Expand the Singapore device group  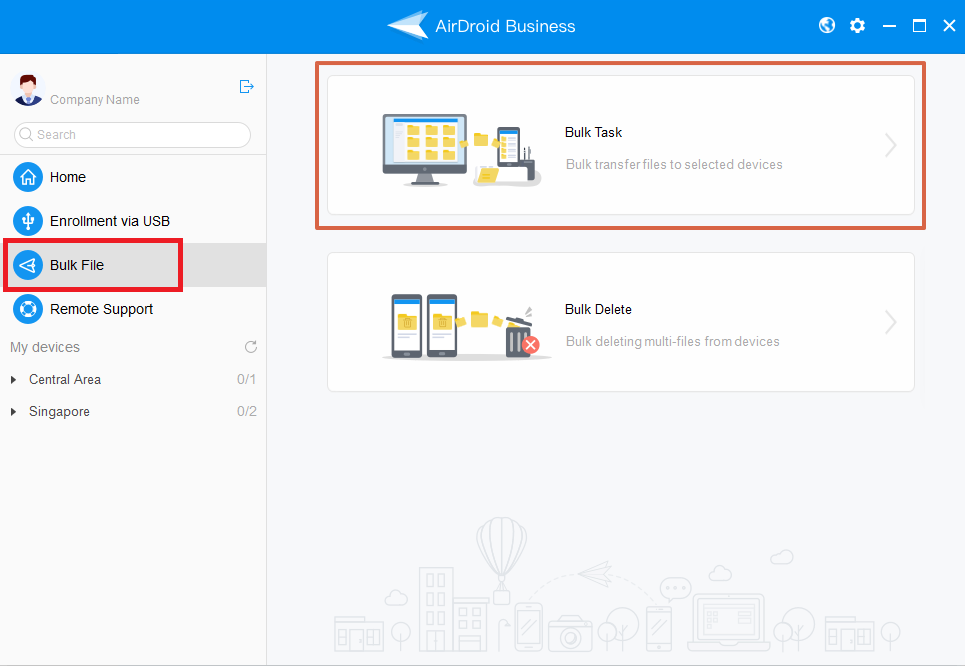click(14, 412)
